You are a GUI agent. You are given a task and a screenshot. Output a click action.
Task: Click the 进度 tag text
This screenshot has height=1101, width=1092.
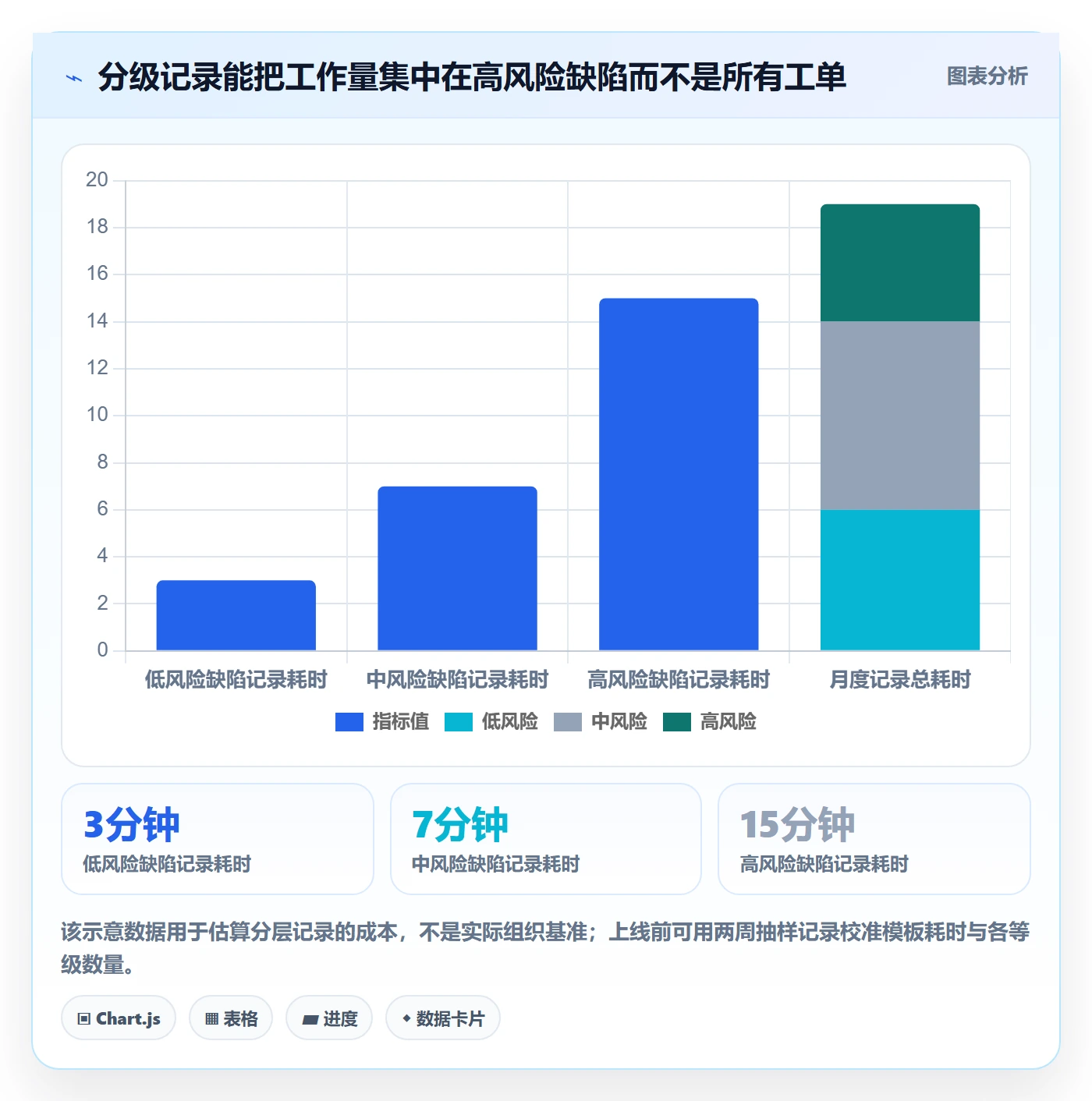pos(340,1018)
